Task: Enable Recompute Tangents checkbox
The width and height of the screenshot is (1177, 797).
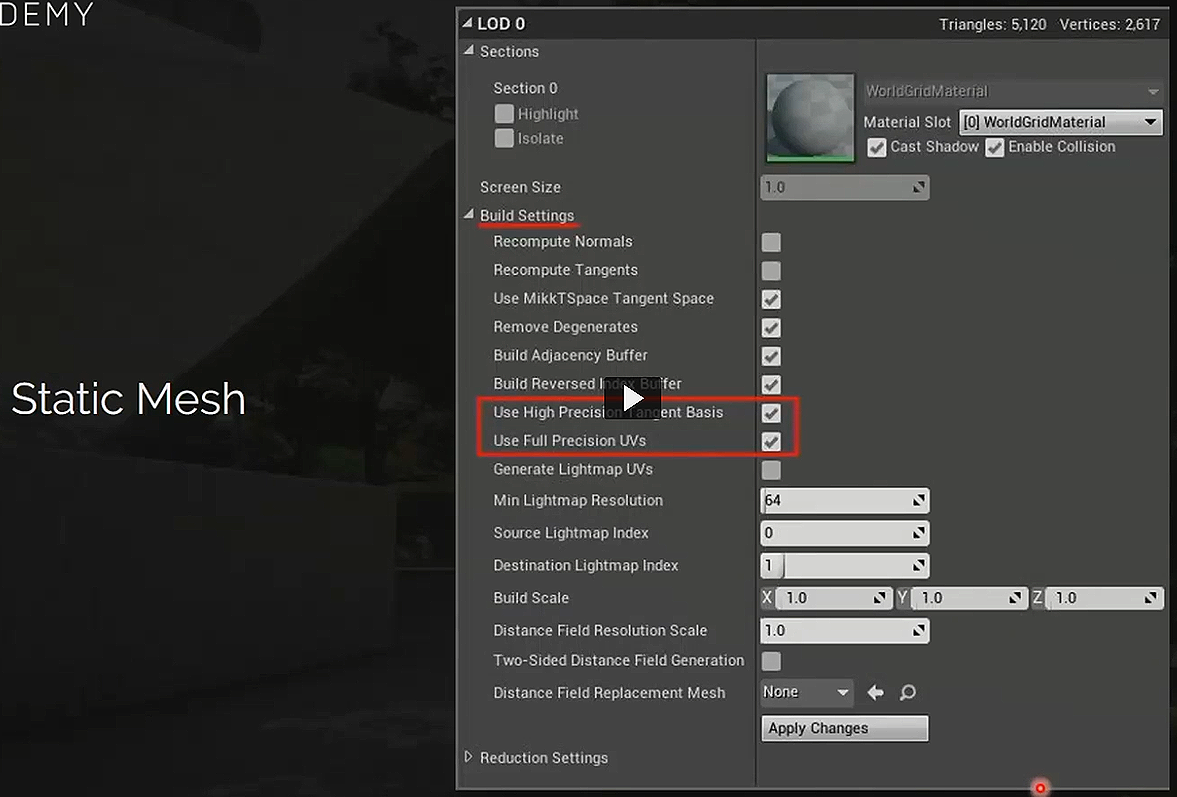Action: click(771, 271)
